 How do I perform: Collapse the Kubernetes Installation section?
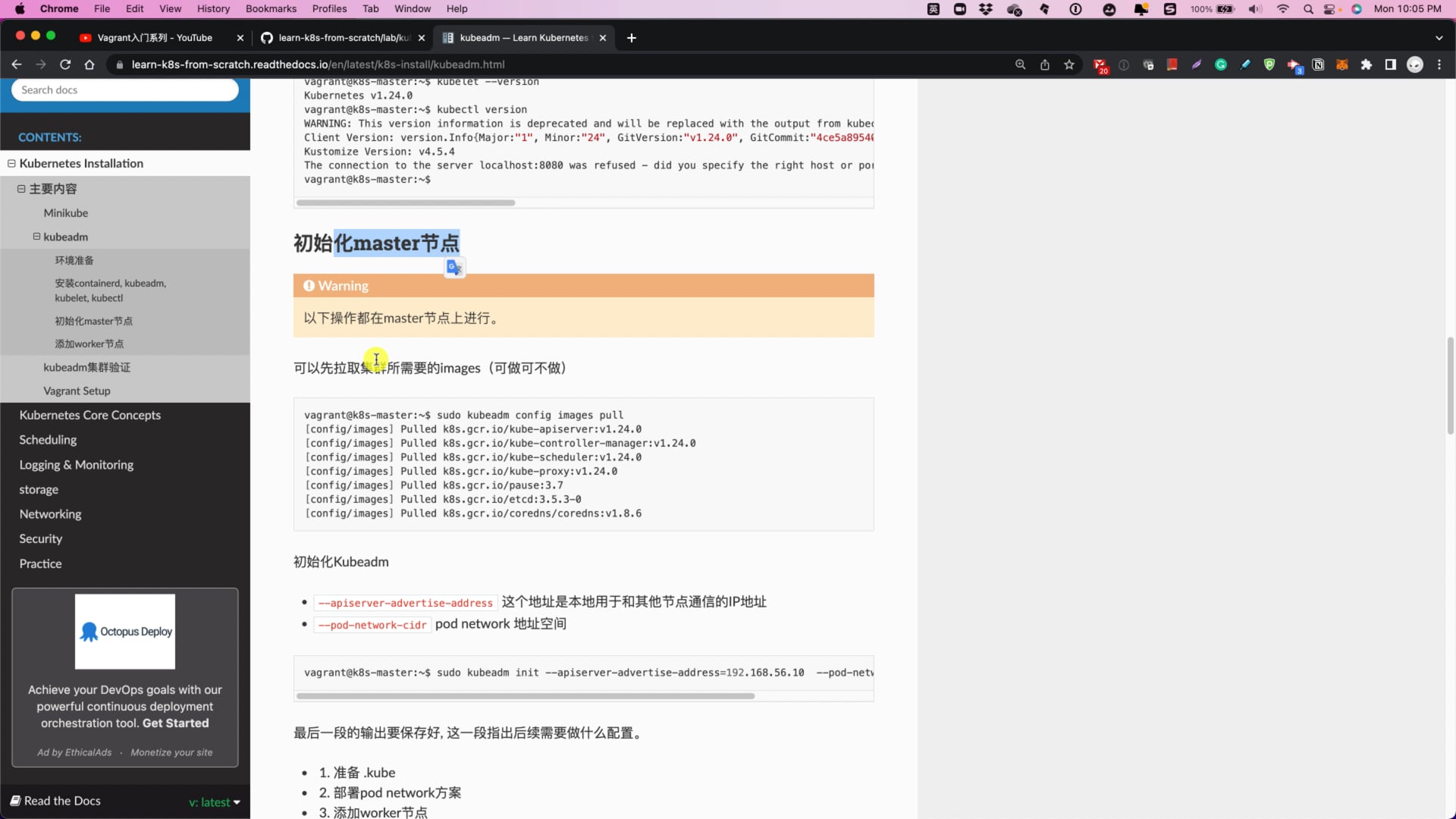(x=11, y=163)
